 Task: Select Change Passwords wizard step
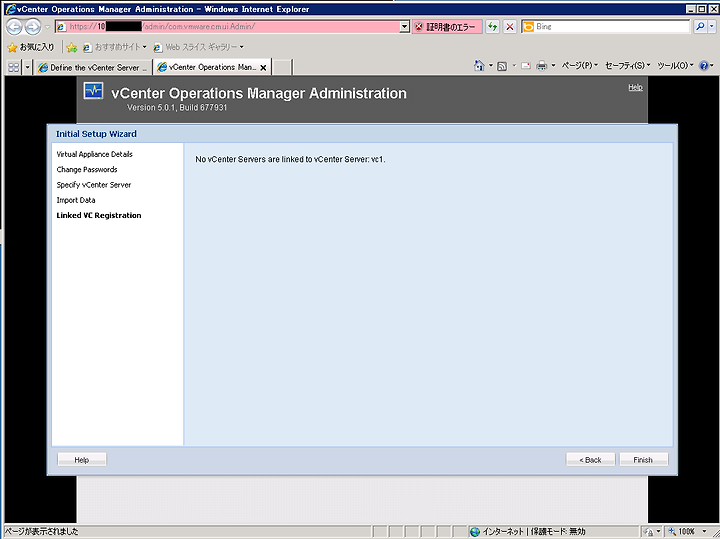click(x=87, y=169)
